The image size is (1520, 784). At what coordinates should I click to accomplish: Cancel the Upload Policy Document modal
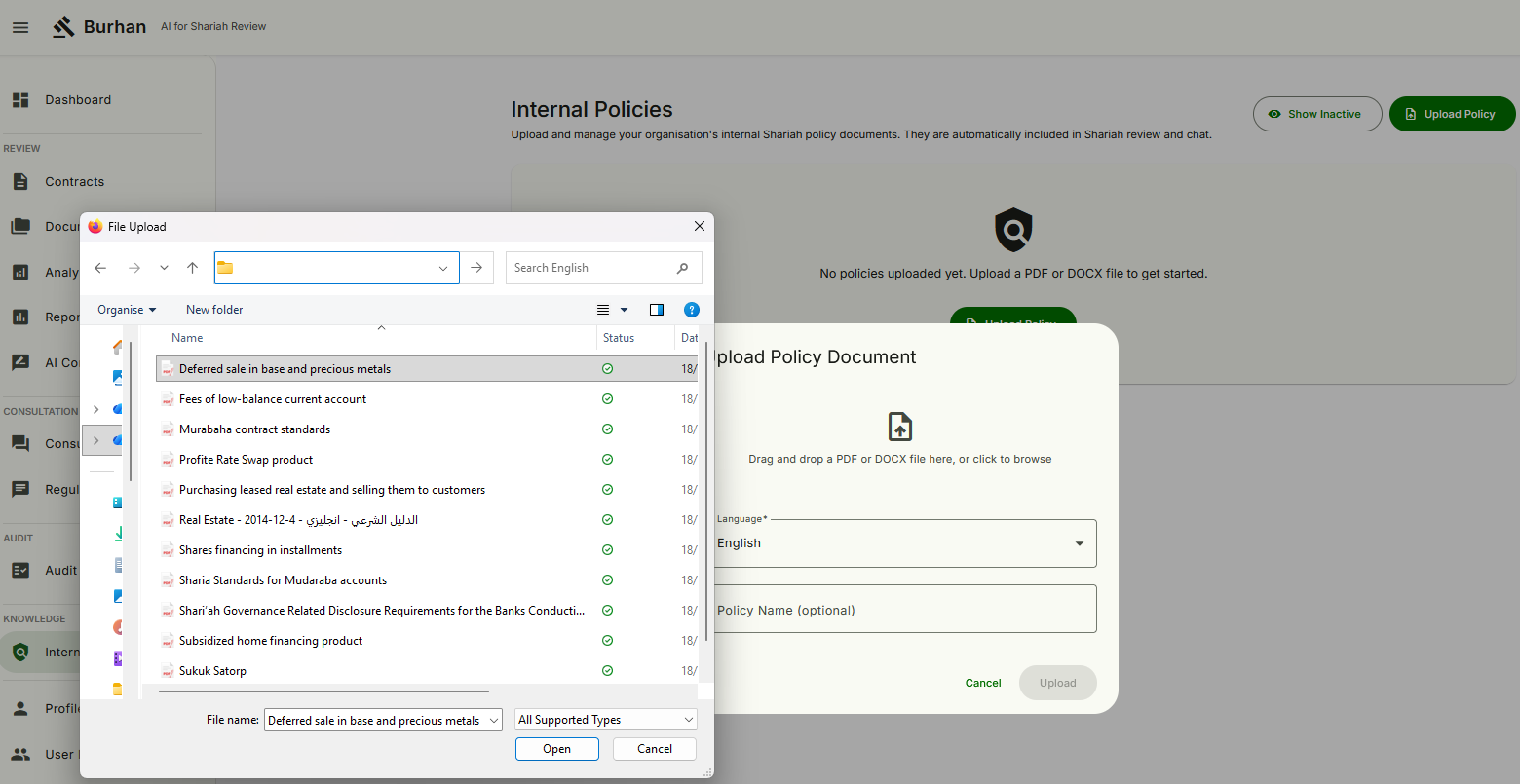point(983,683)
